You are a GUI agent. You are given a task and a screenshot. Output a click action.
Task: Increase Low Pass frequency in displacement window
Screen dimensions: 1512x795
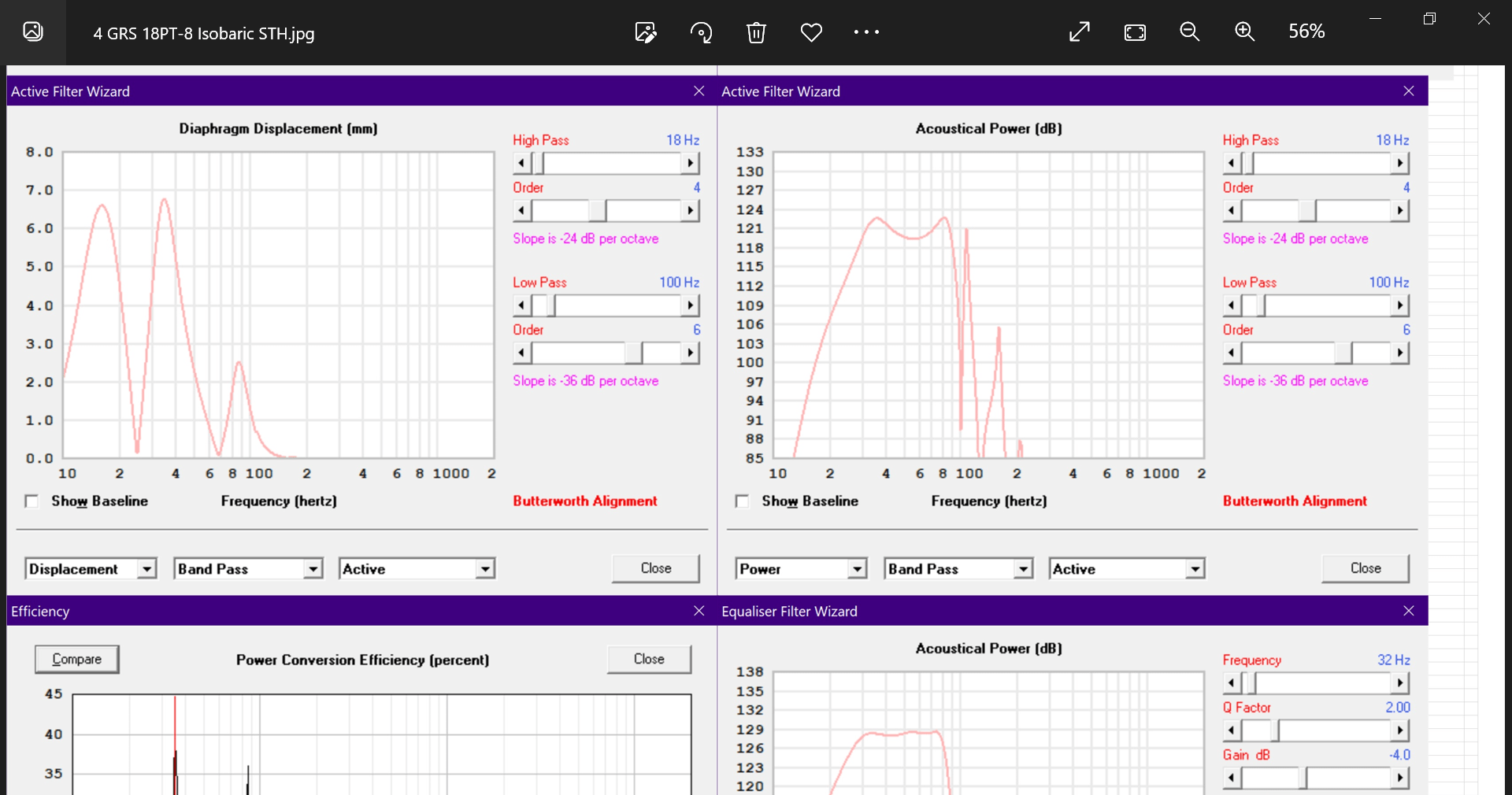(x=691, y=305)
